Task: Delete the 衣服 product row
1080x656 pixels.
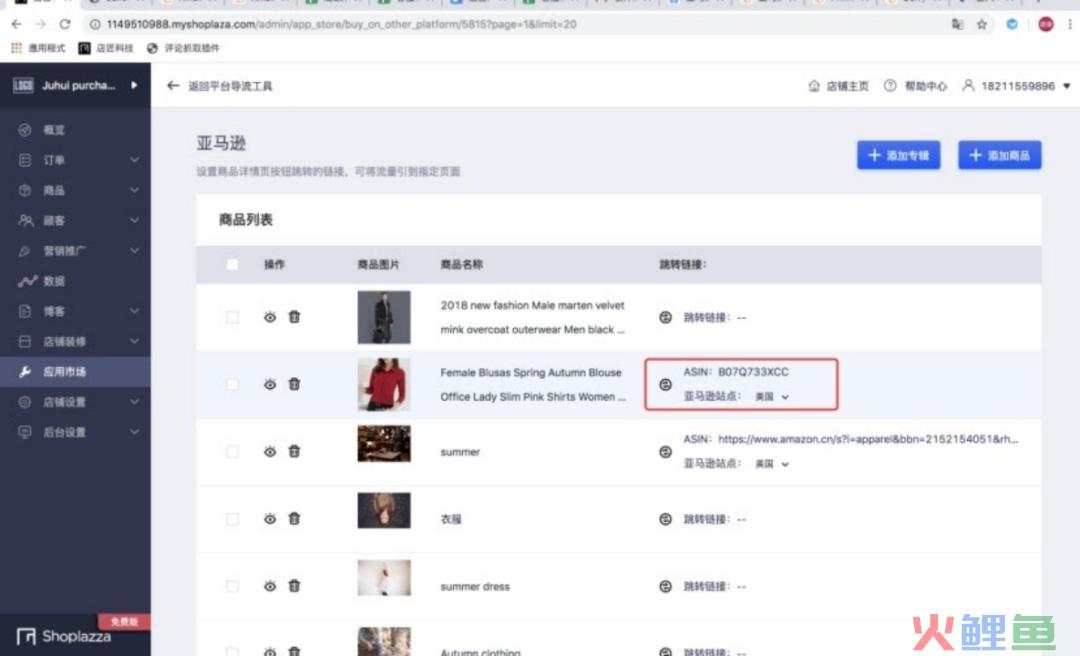Action: [x=294, y=519]
